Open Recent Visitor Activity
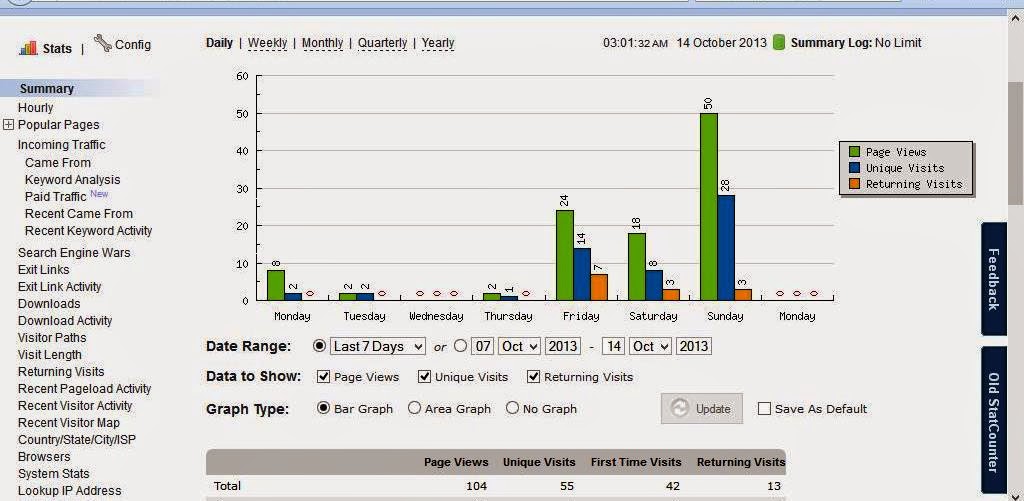 [75, 406]
